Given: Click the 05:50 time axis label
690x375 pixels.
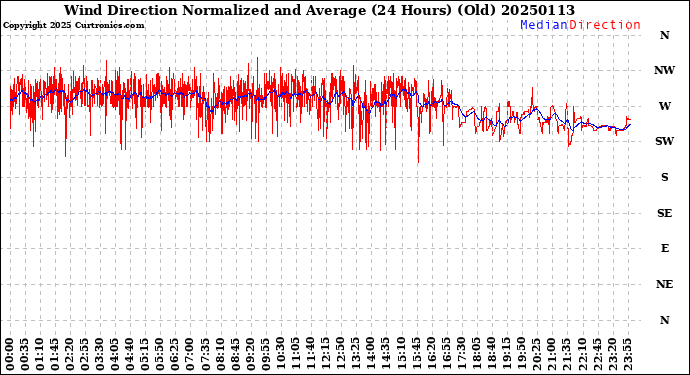Looking at the screenshot, I should pos(160,354).
